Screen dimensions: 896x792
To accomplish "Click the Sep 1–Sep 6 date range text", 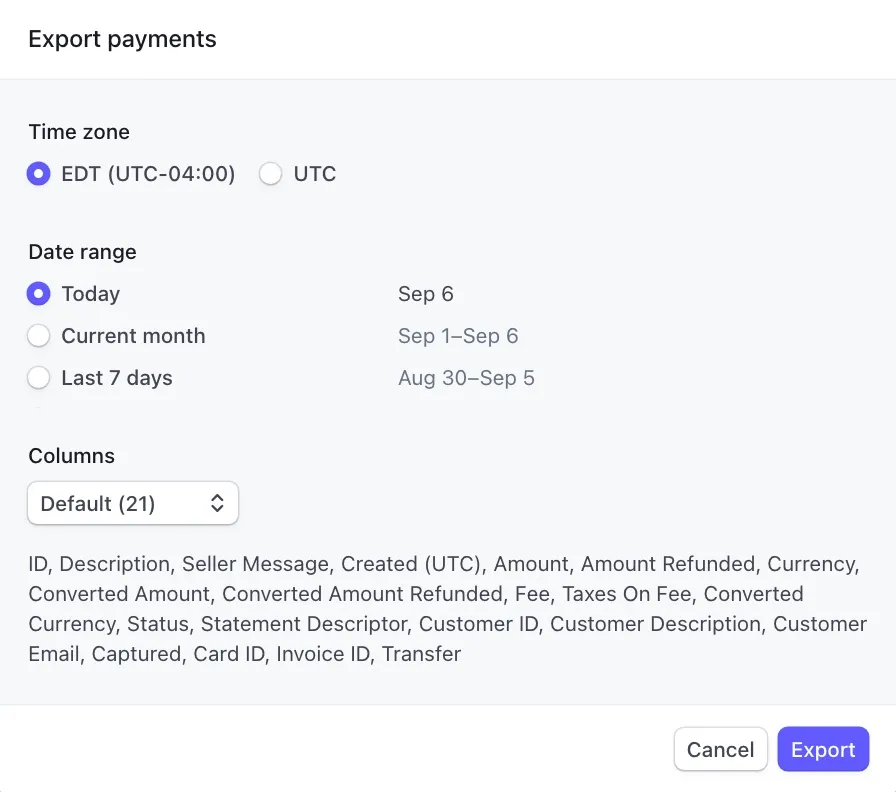I will (458, 336).
